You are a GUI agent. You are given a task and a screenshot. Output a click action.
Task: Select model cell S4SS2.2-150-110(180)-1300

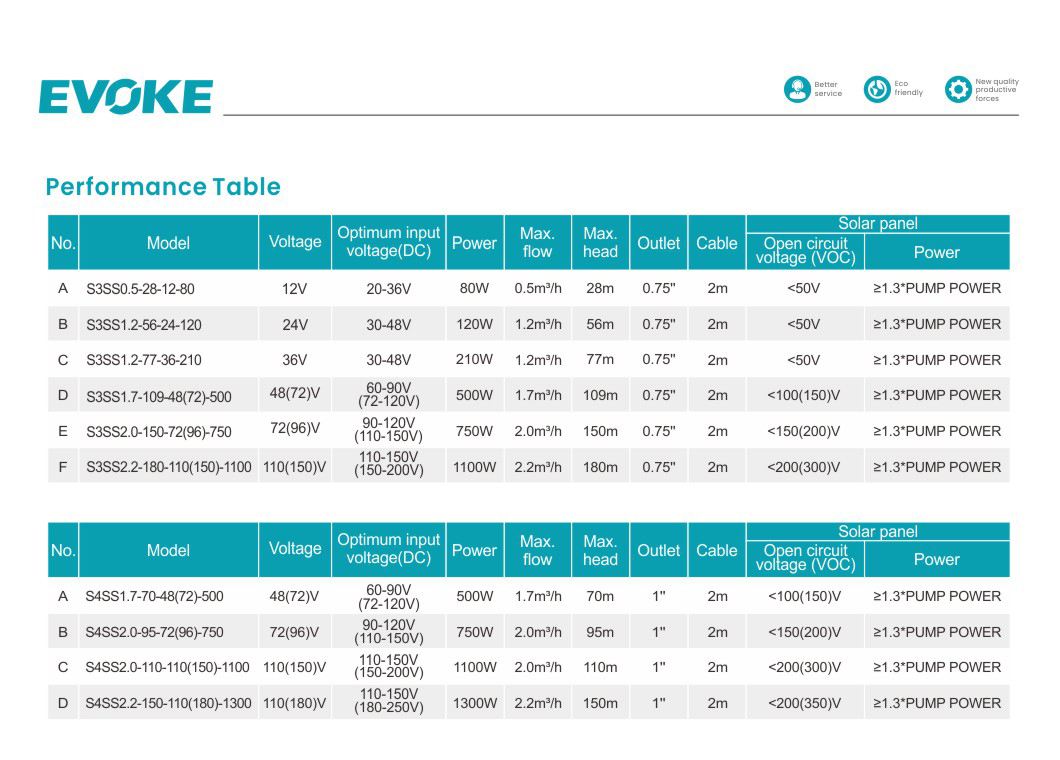point(168,703)
